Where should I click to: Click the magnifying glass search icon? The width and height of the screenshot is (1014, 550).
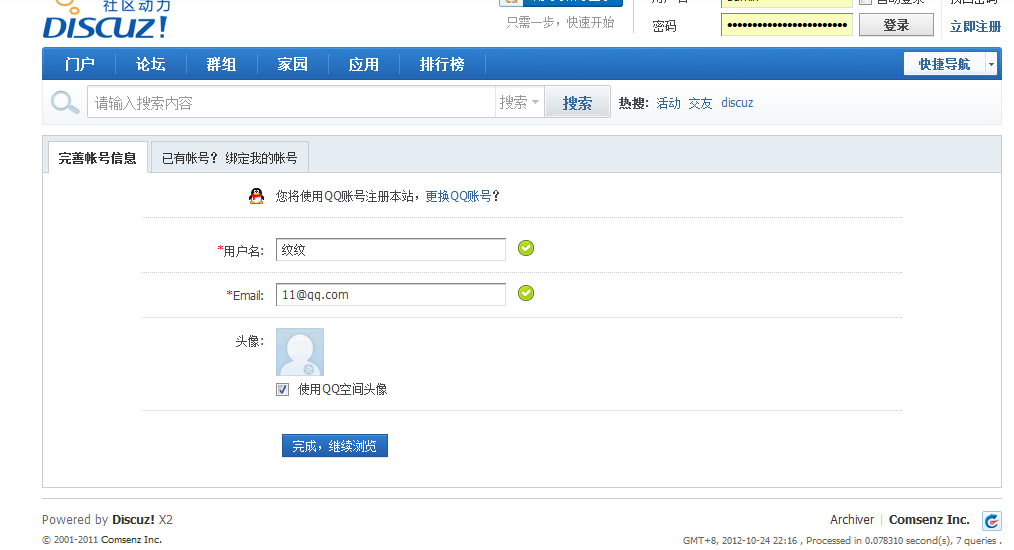[x=65, y=102]
